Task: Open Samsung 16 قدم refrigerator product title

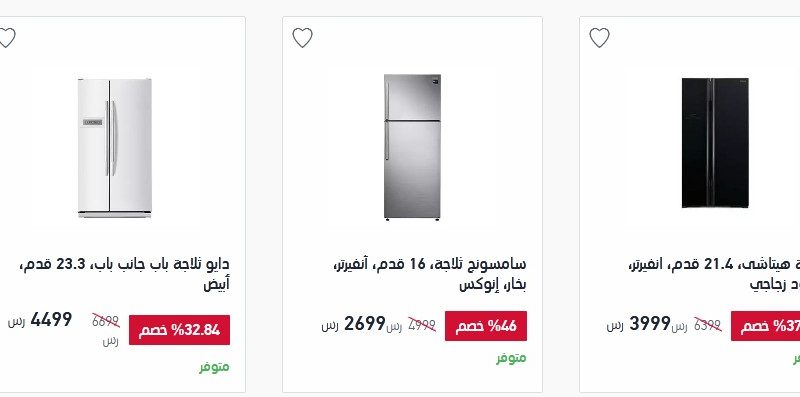Action: pos(429,274)
